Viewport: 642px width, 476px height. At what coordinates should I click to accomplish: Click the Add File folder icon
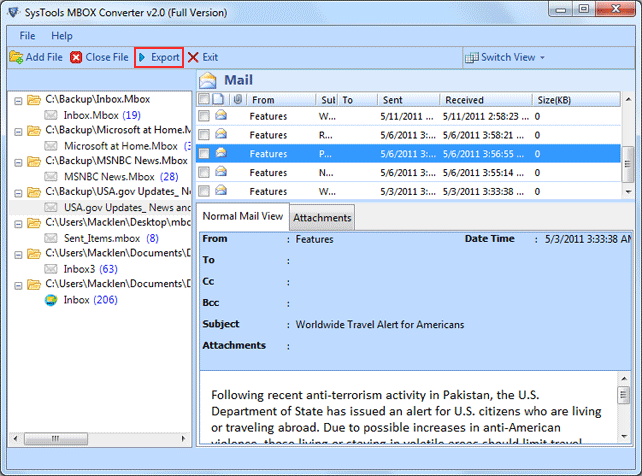[x=16, y=57]
